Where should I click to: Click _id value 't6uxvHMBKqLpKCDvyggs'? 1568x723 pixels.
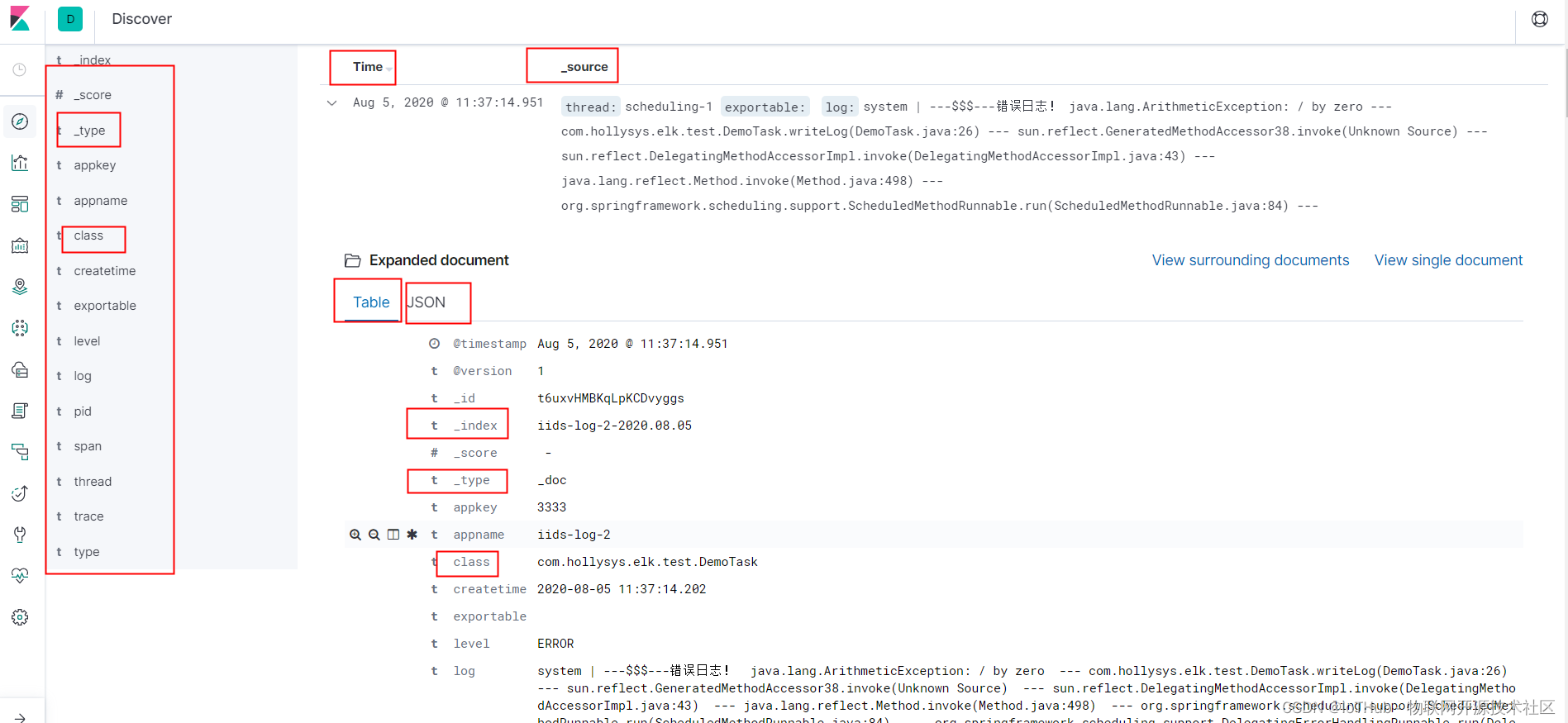tap(611, 398)
